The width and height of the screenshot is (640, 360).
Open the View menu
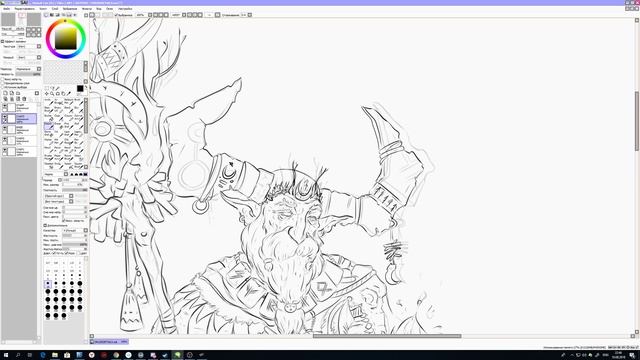pyautogui.click(x=99, y=9)
